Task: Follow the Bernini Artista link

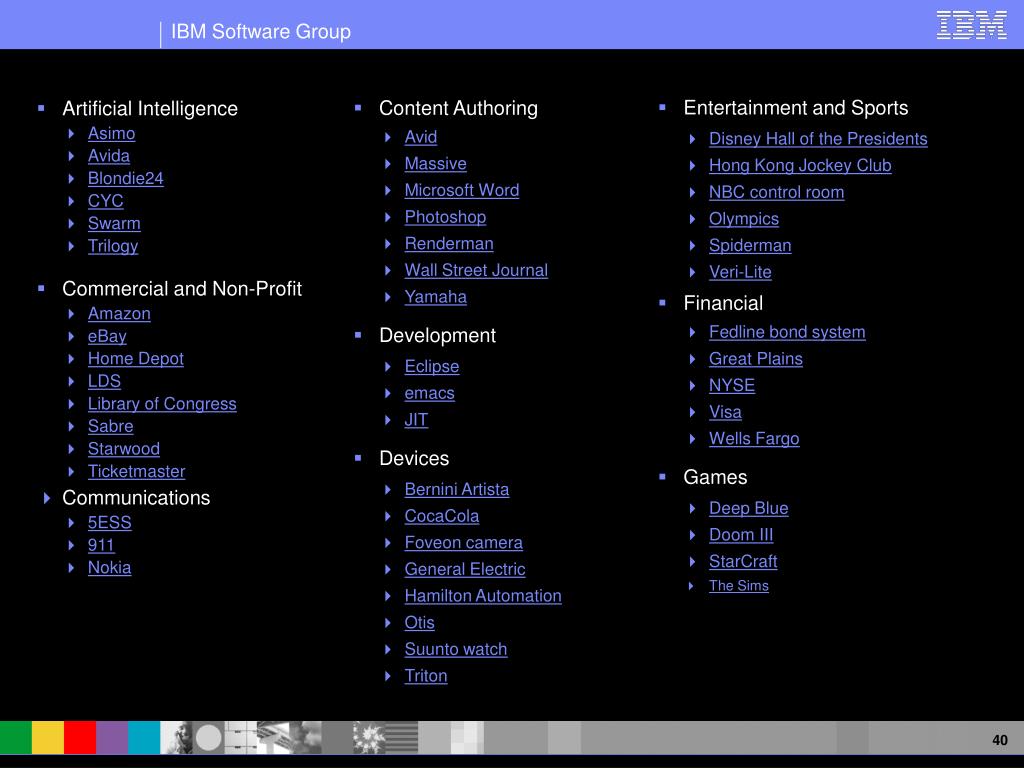Action: click(x=456, y=489)
